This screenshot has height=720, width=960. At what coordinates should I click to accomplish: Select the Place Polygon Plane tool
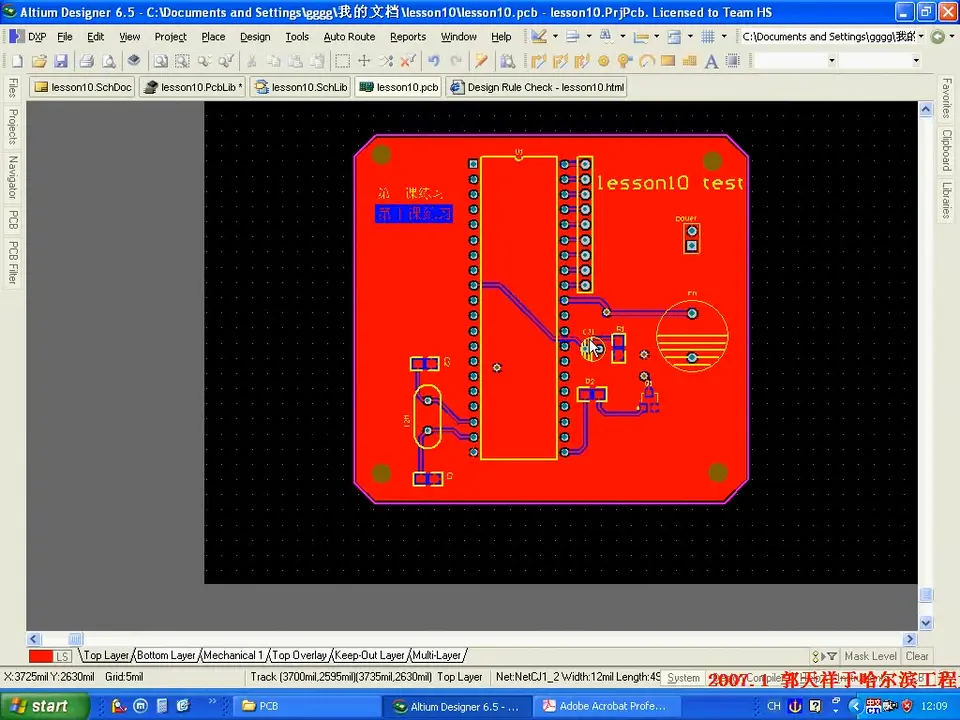click(689, 61)
